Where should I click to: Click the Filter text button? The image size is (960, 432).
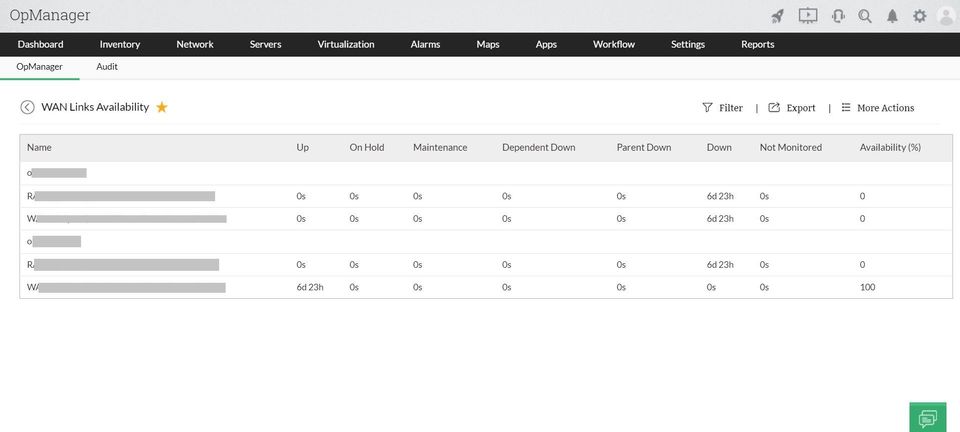[730, 108]
